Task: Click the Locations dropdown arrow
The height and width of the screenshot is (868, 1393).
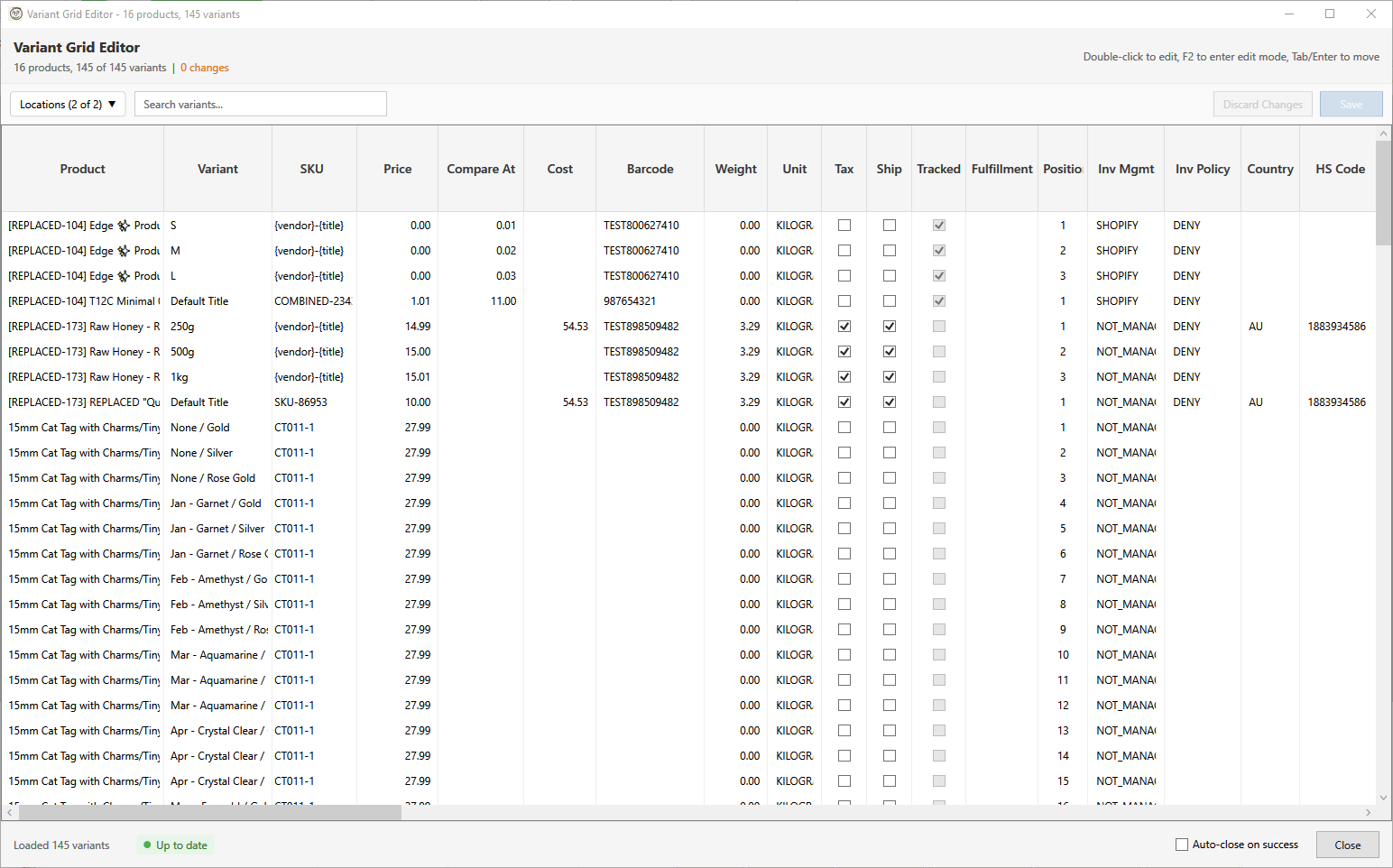Action: tap(112, 104)
